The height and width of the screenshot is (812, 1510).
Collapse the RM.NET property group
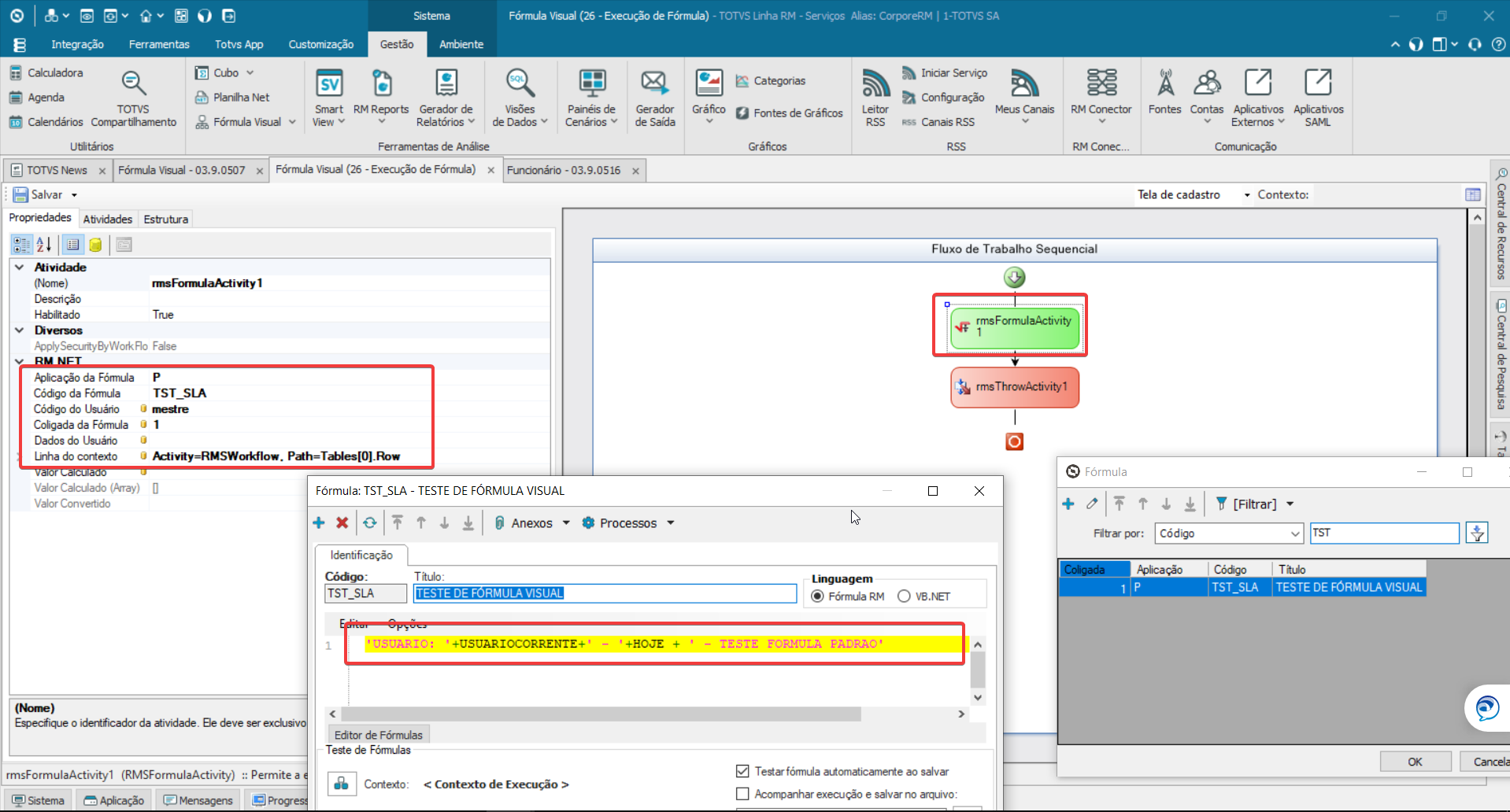20,361
